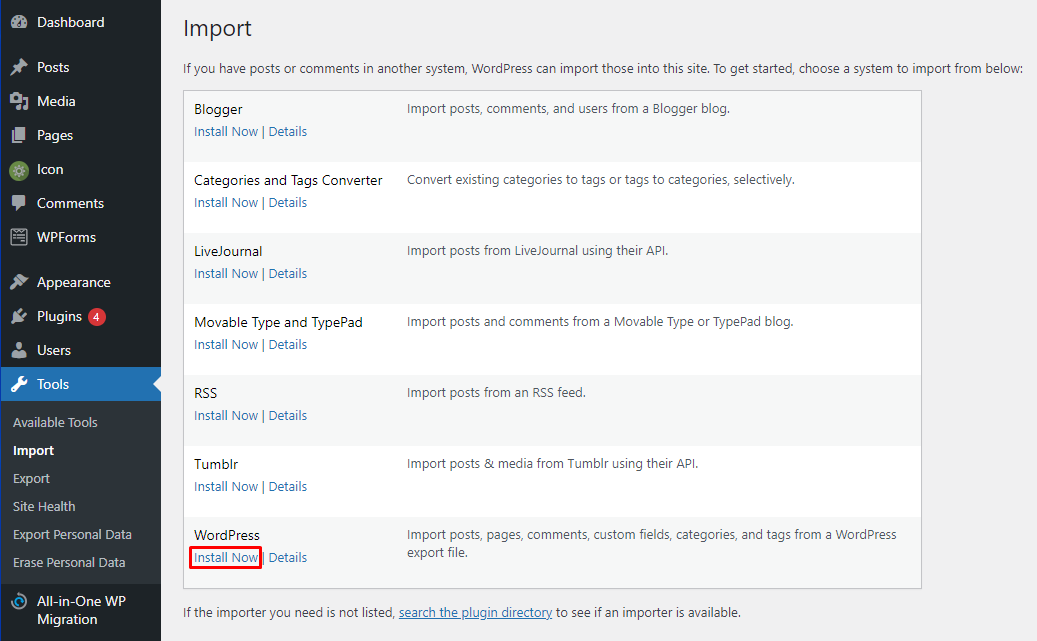View Details for the RSS importer
Viewport: 1037px width, 641px height.
tap(288, 415)
